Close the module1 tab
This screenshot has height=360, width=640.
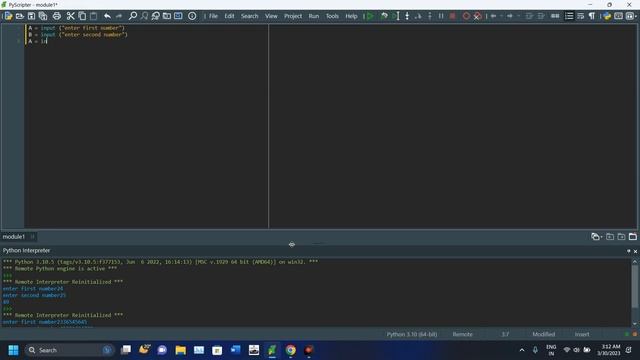(32, 237)
